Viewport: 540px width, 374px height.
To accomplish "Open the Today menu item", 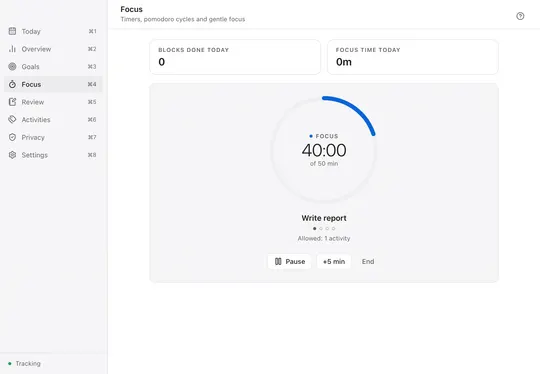I will [53, 31].
